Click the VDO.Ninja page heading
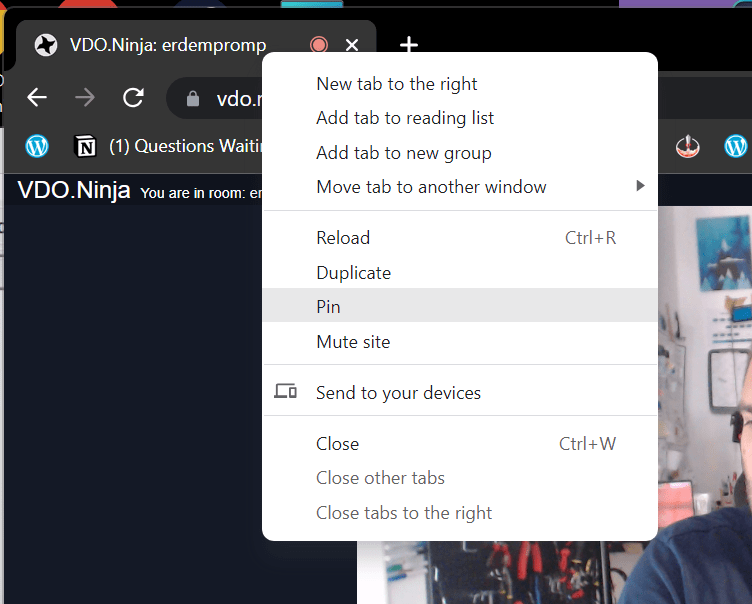752x604 pixels. [74, 190]
